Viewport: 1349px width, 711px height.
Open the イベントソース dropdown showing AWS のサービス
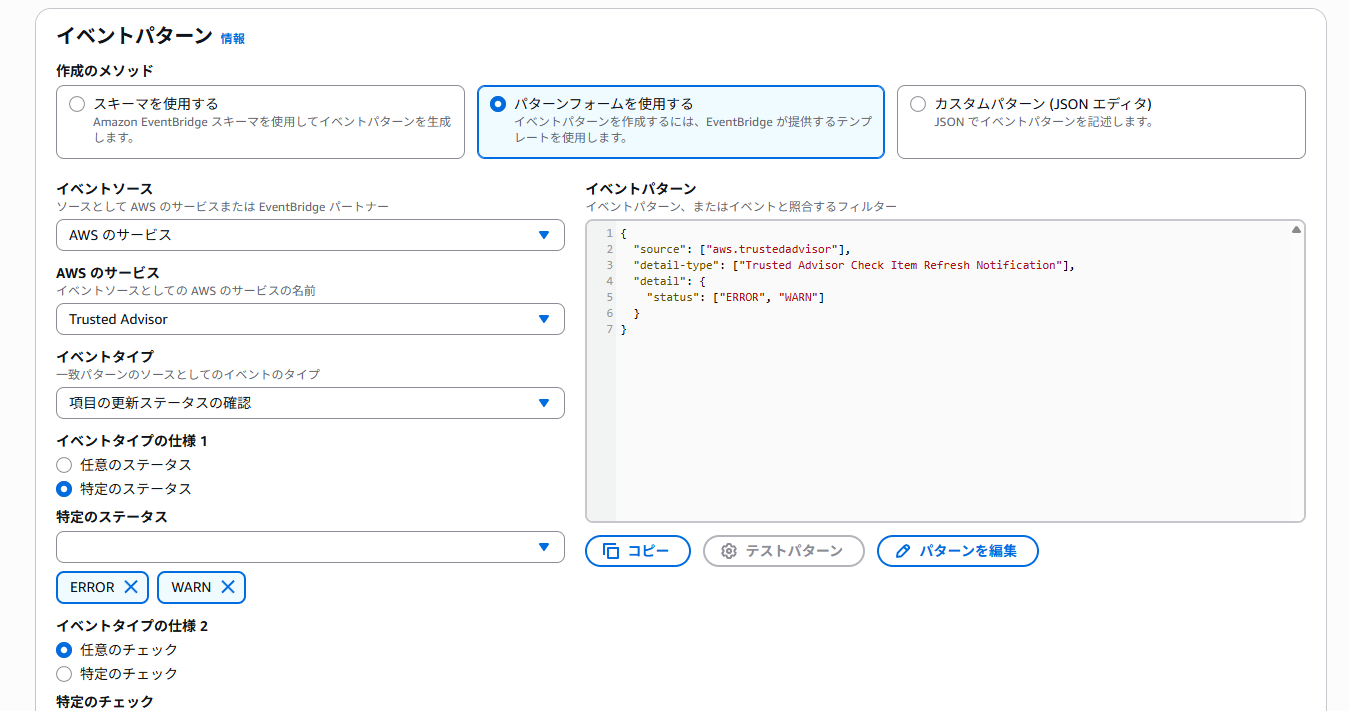pyautogui.click(x=310, y=235)
